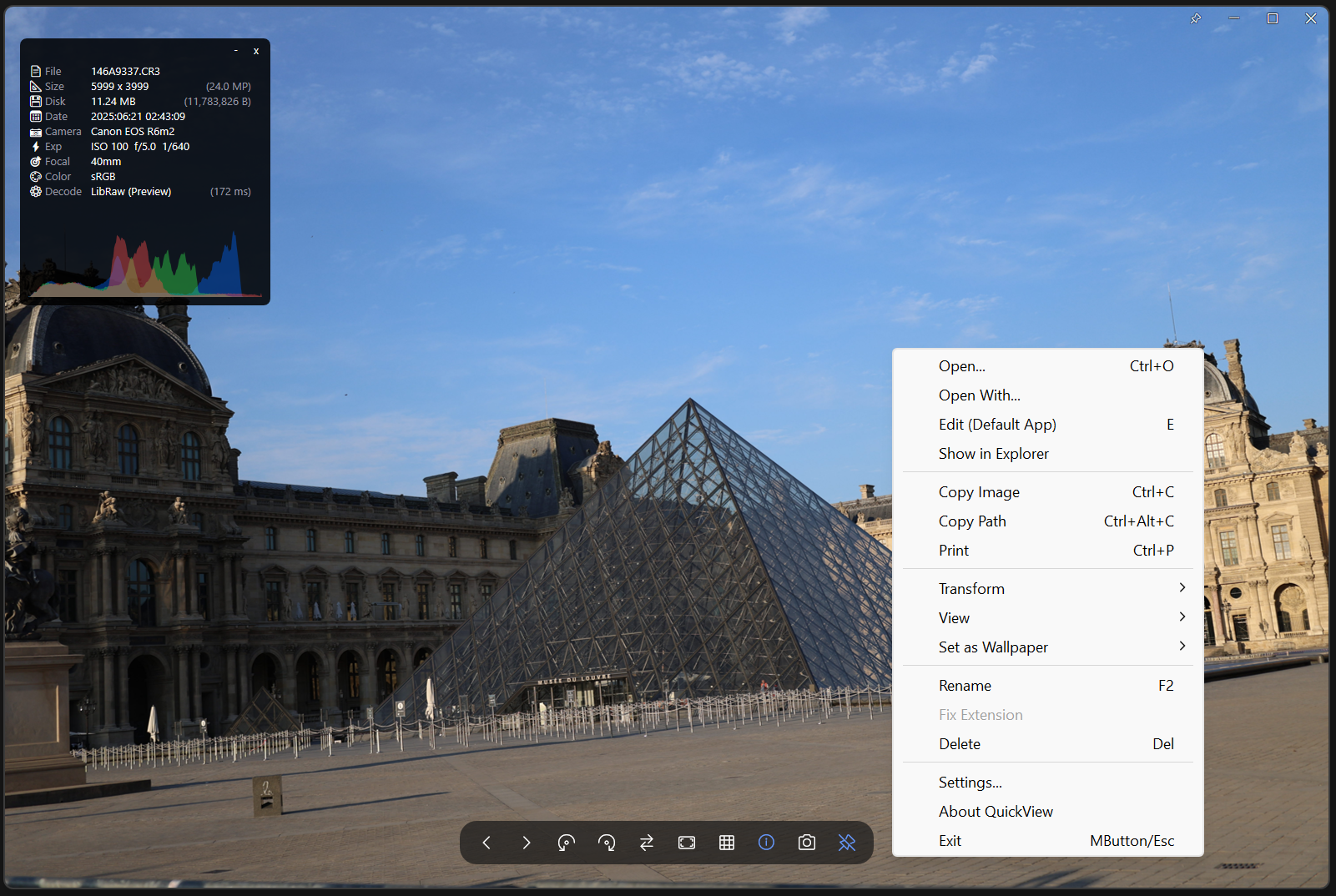Flip the image horizontally
1336x896 pixels.
(647, 843)
